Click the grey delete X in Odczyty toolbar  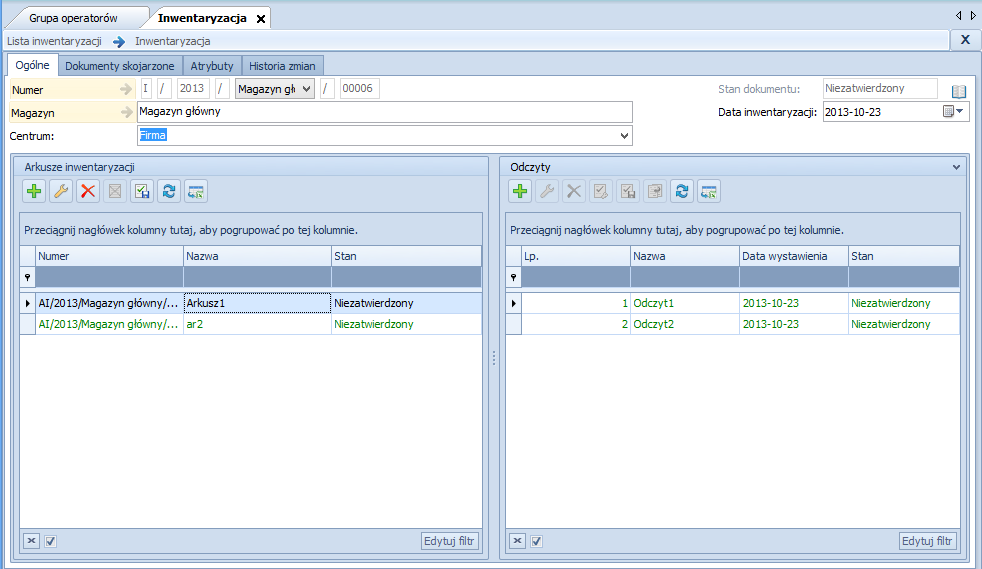[x=574, y=192]
